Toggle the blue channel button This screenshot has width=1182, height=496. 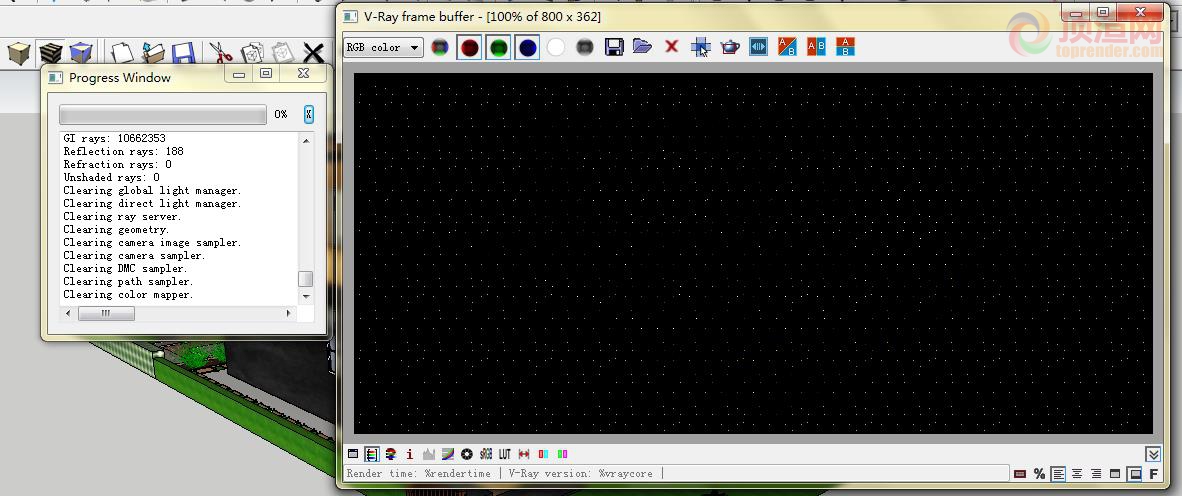tap(527, 47)
